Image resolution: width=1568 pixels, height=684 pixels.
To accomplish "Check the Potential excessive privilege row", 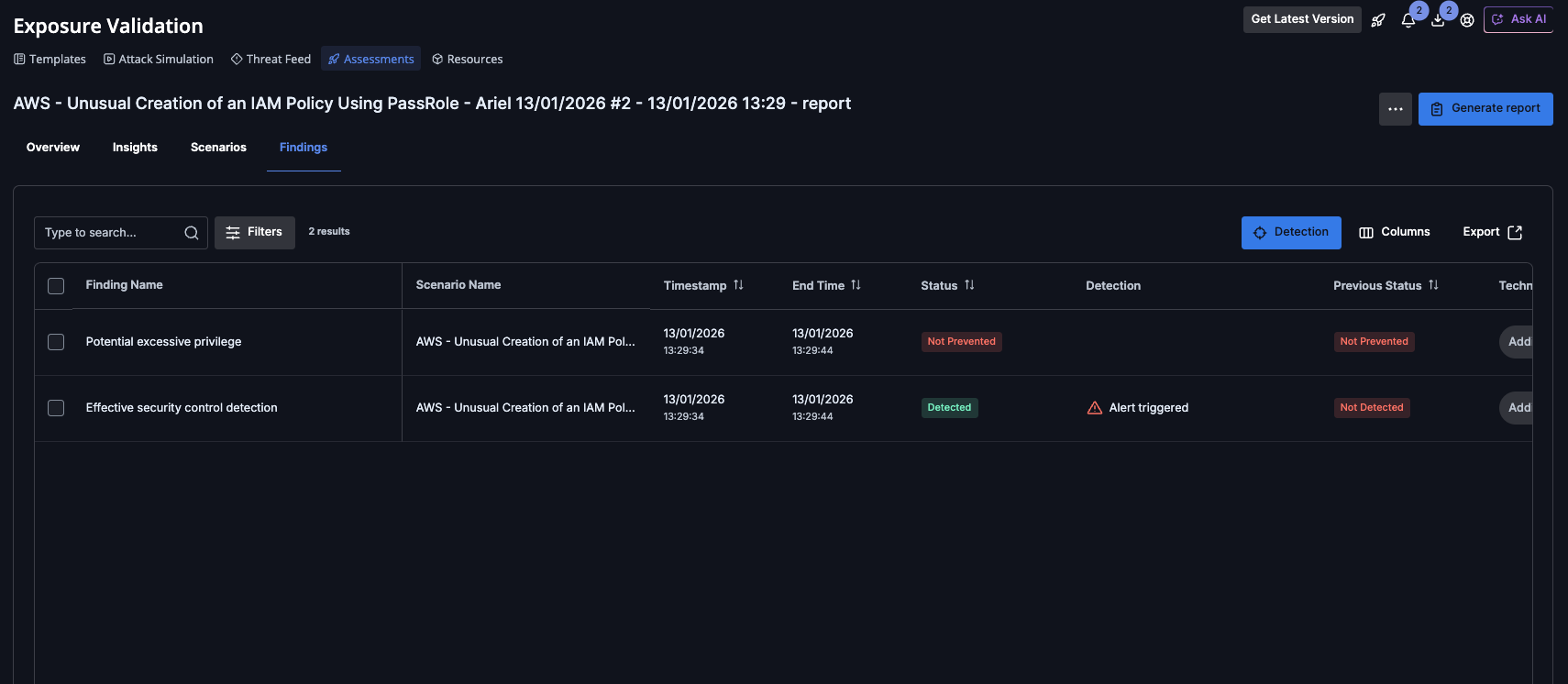I will tap(56, 342).
